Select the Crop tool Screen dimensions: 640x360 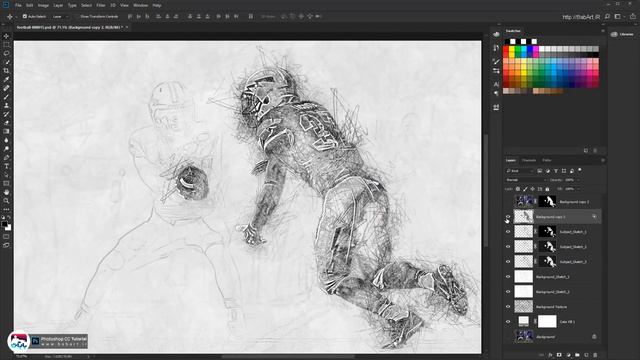coord(6,71)
